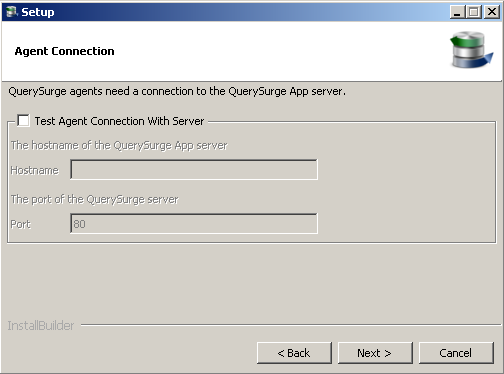Close the Setup window

click(492, 12)
